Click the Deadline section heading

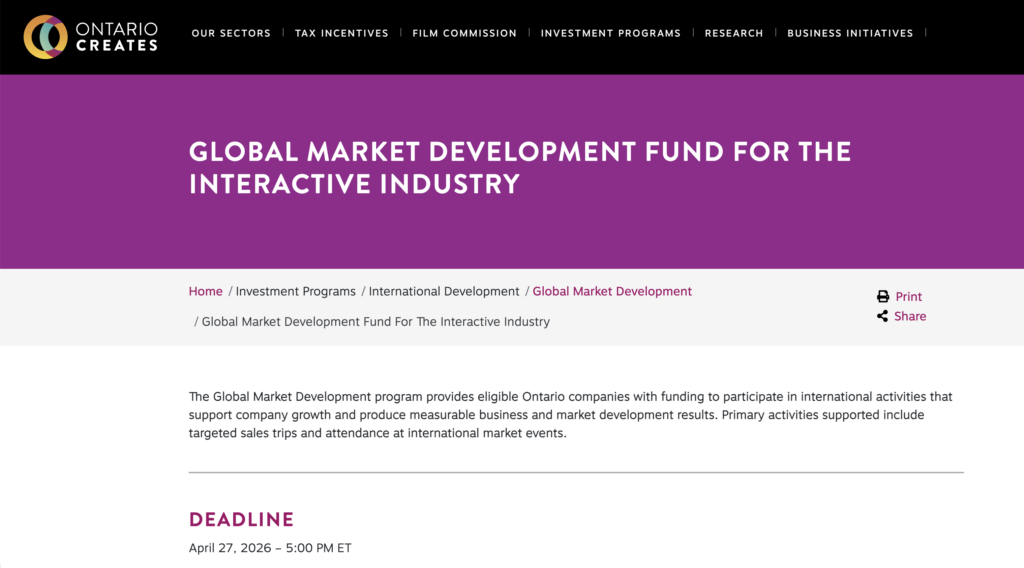241,519
